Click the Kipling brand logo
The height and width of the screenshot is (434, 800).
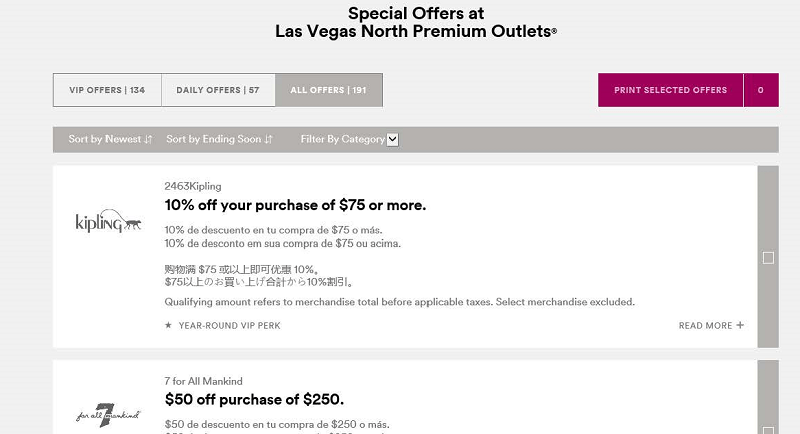click(x=108, y=221)
